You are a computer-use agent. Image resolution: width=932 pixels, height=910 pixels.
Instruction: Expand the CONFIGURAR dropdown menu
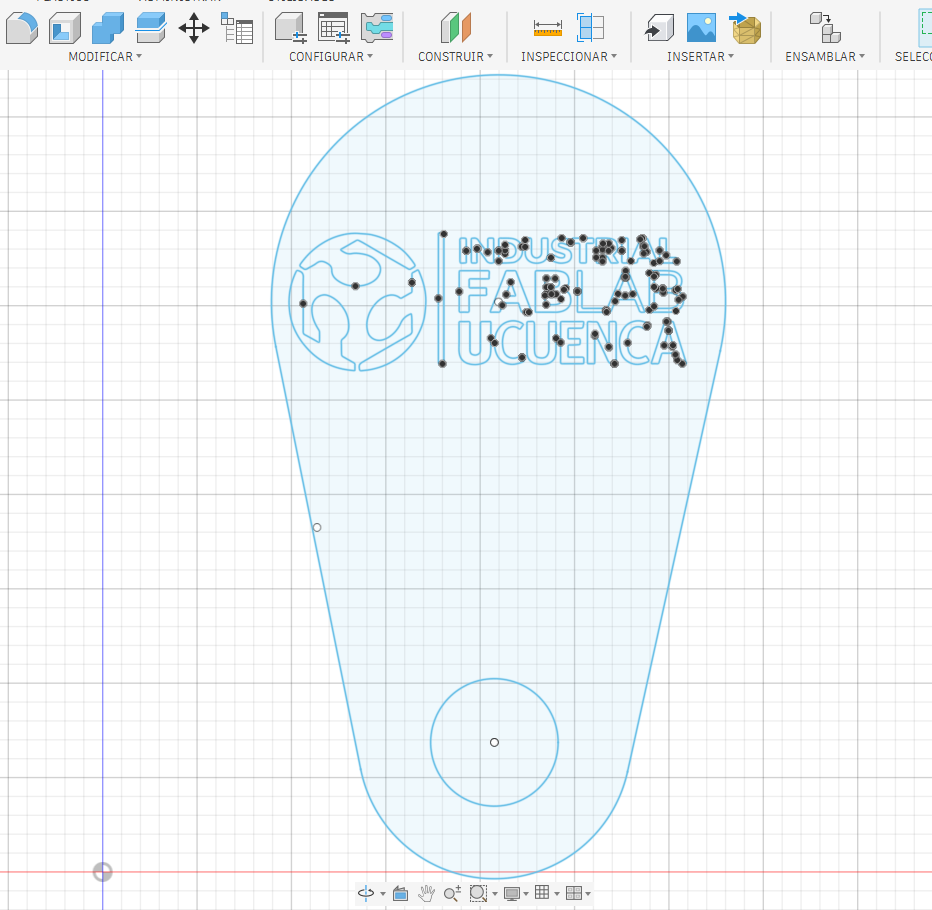tap(331, 56)
